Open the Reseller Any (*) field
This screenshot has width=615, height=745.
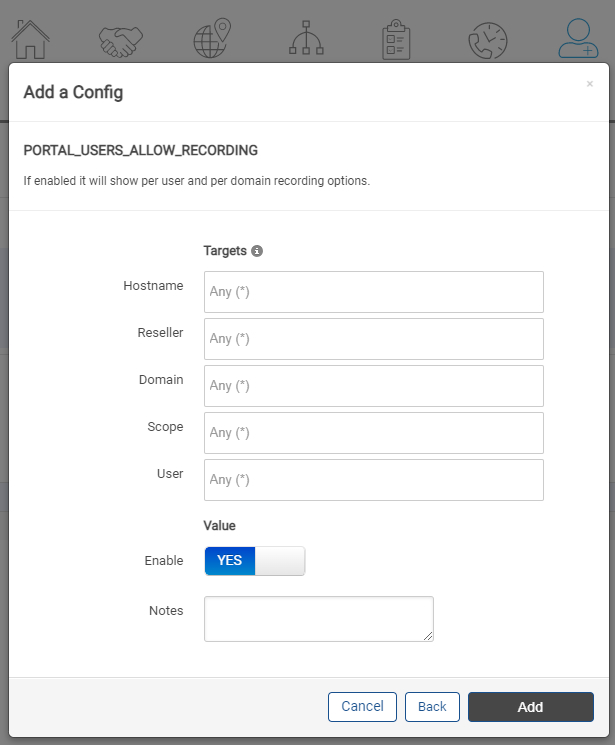point(374,339)
